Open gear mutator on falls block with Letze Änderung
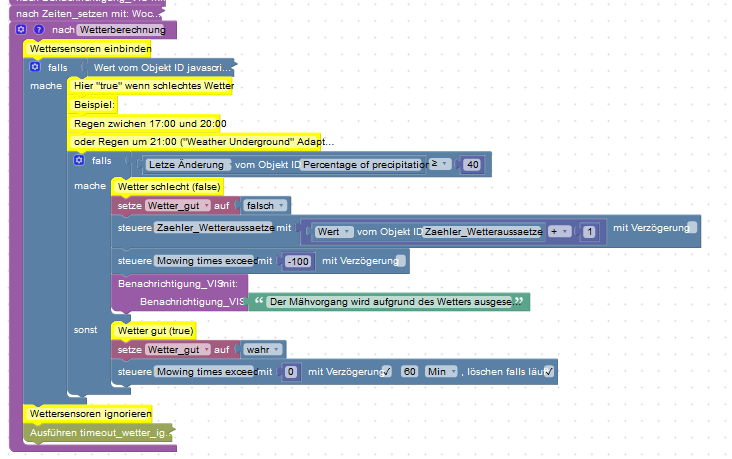732x459 pixels. [79, 160]
